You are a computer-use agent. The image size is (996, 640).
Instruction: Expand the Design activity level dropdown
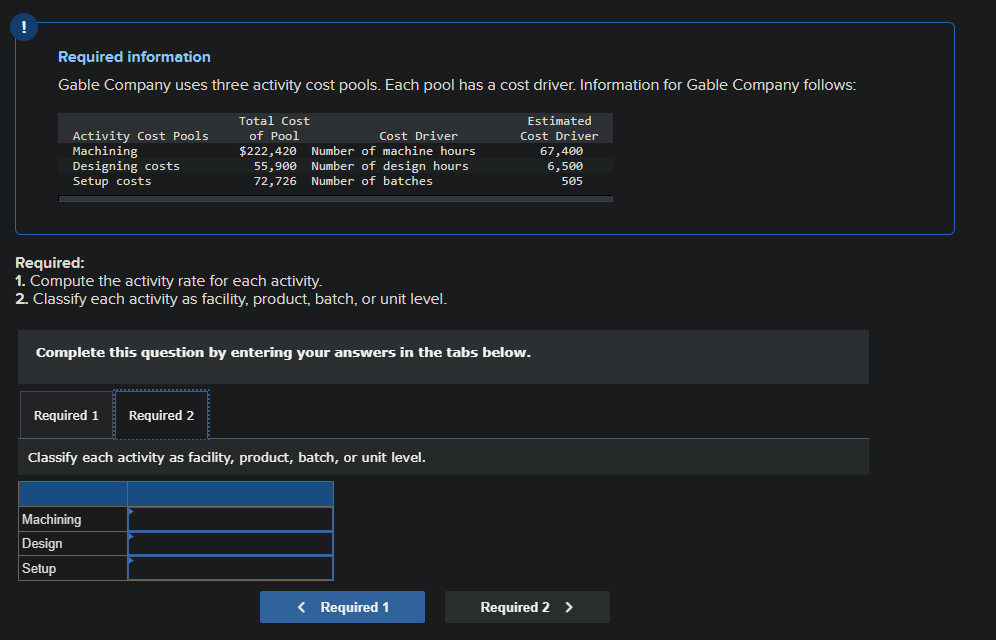pos(230,544)
